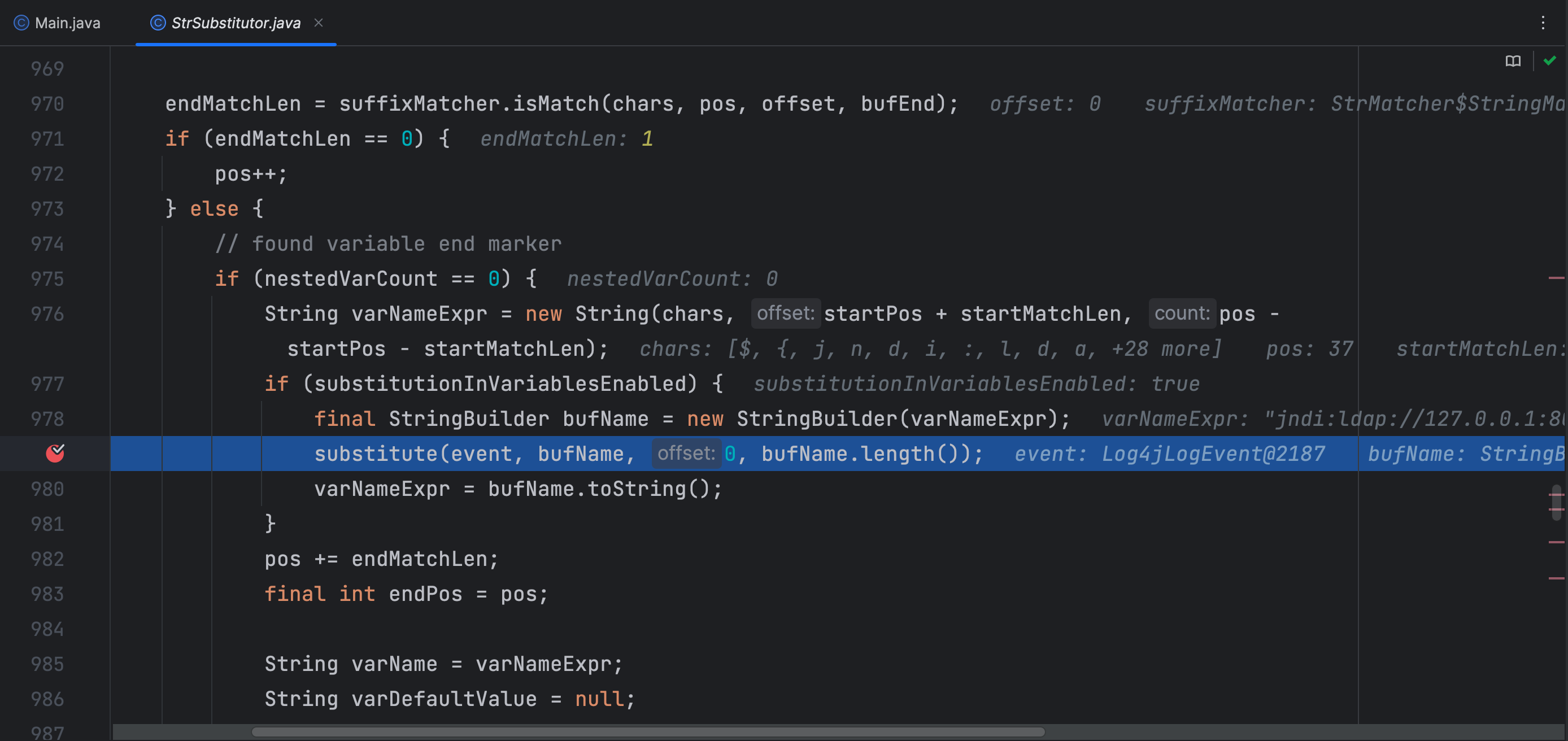Image resolution: width=1568 pixels, height=741 pixels.
Task: Click 'String varDefaultValue = null;' line
Action: pos(449,699)
